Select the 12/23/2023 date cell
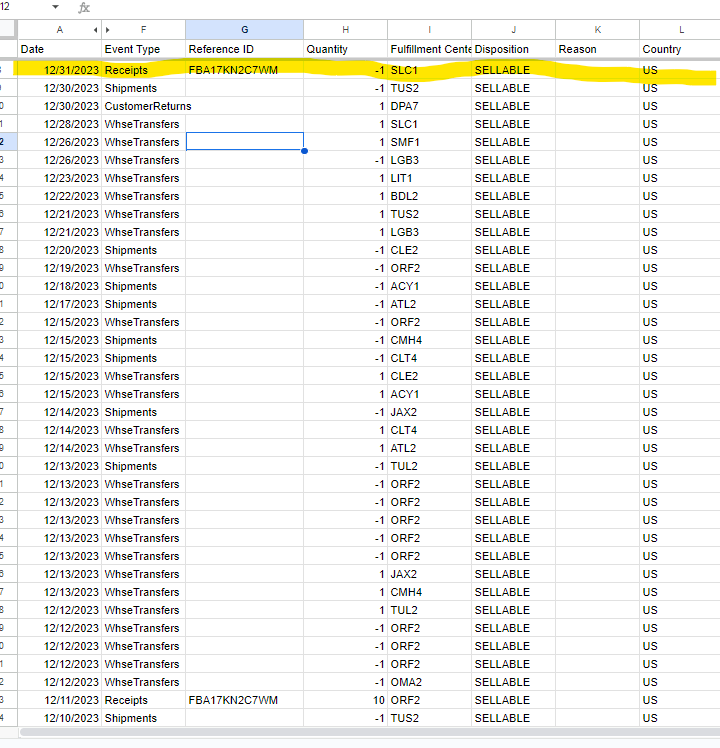Image resolution: width=720 pixels, height=748 pixels. pos(60,178)
